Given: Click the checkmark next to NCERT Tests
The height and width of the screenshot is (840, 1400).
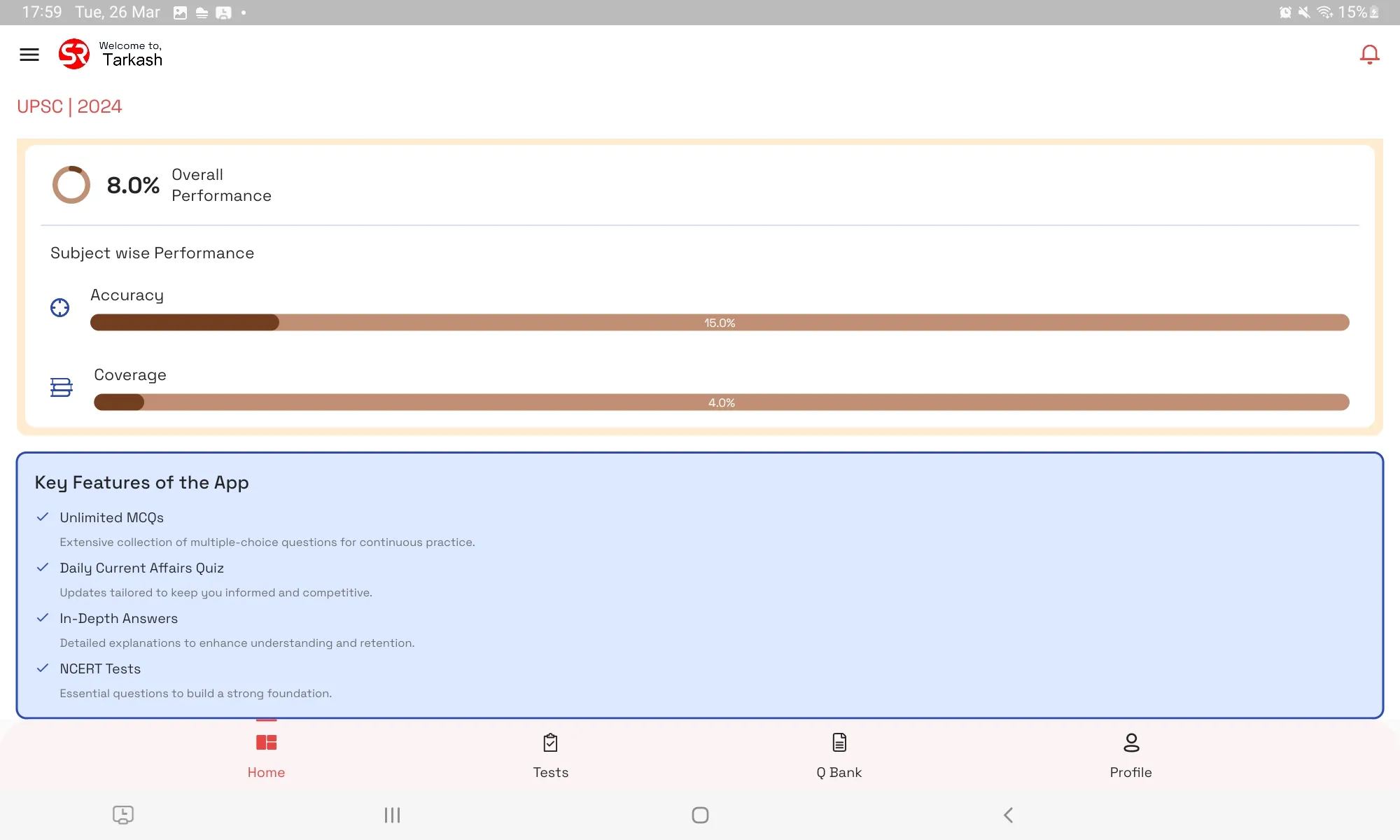Looking at the screenshot, I should (x=43, y=668).
